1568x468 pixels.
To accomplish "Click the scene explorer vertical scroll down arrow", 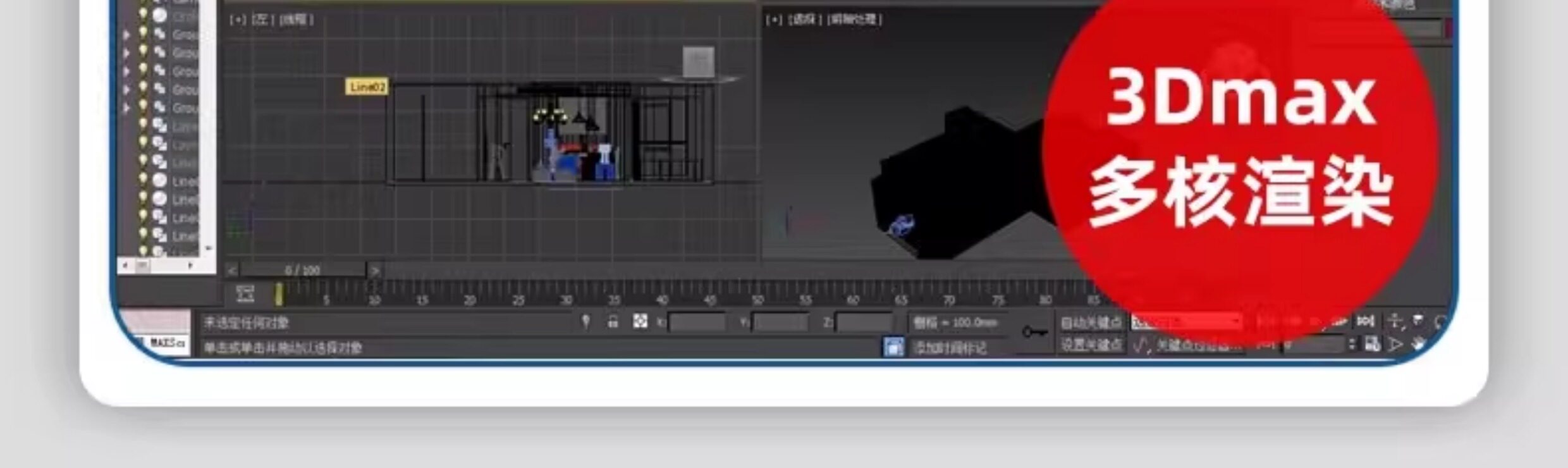I will (208, 249).
